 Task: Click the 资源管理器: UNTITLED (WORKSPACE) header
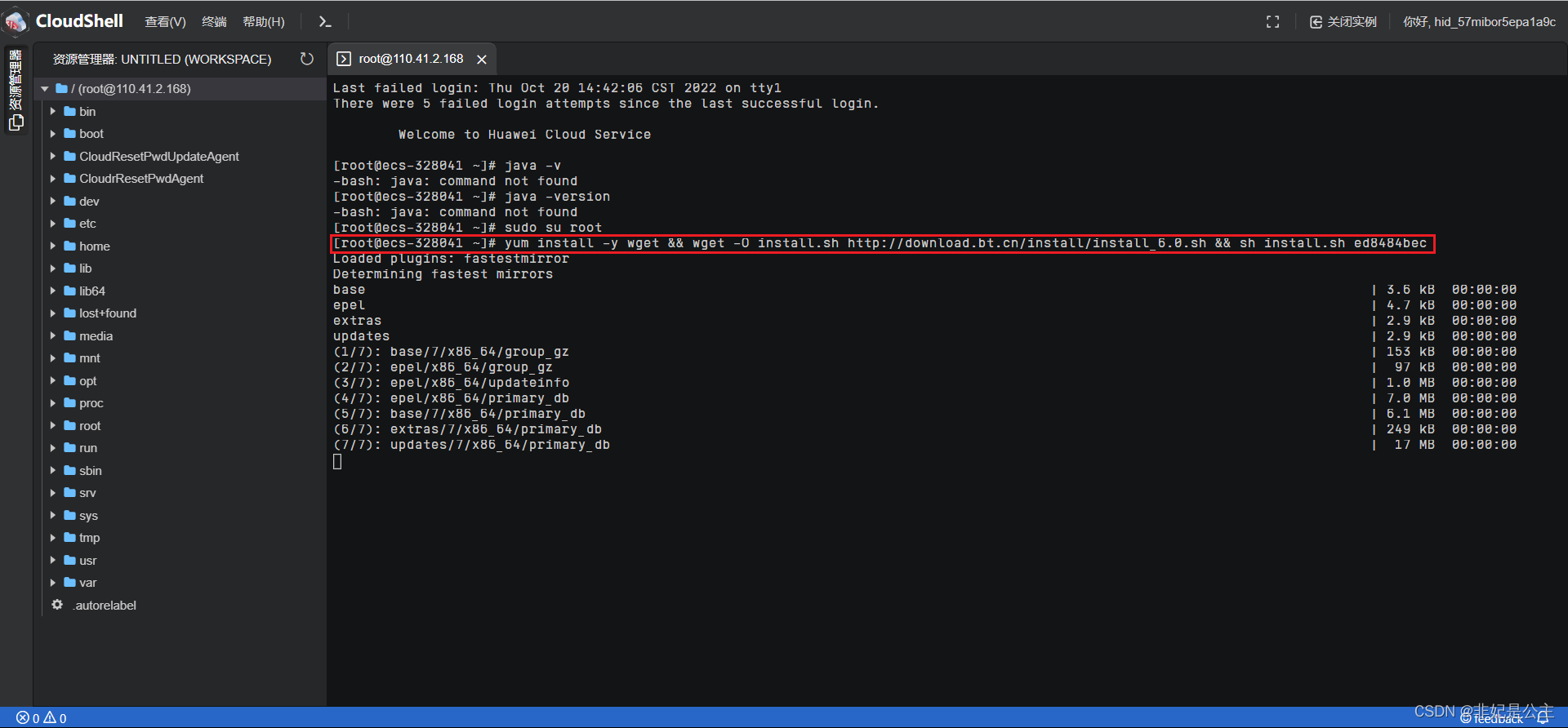tap(162, 59)
